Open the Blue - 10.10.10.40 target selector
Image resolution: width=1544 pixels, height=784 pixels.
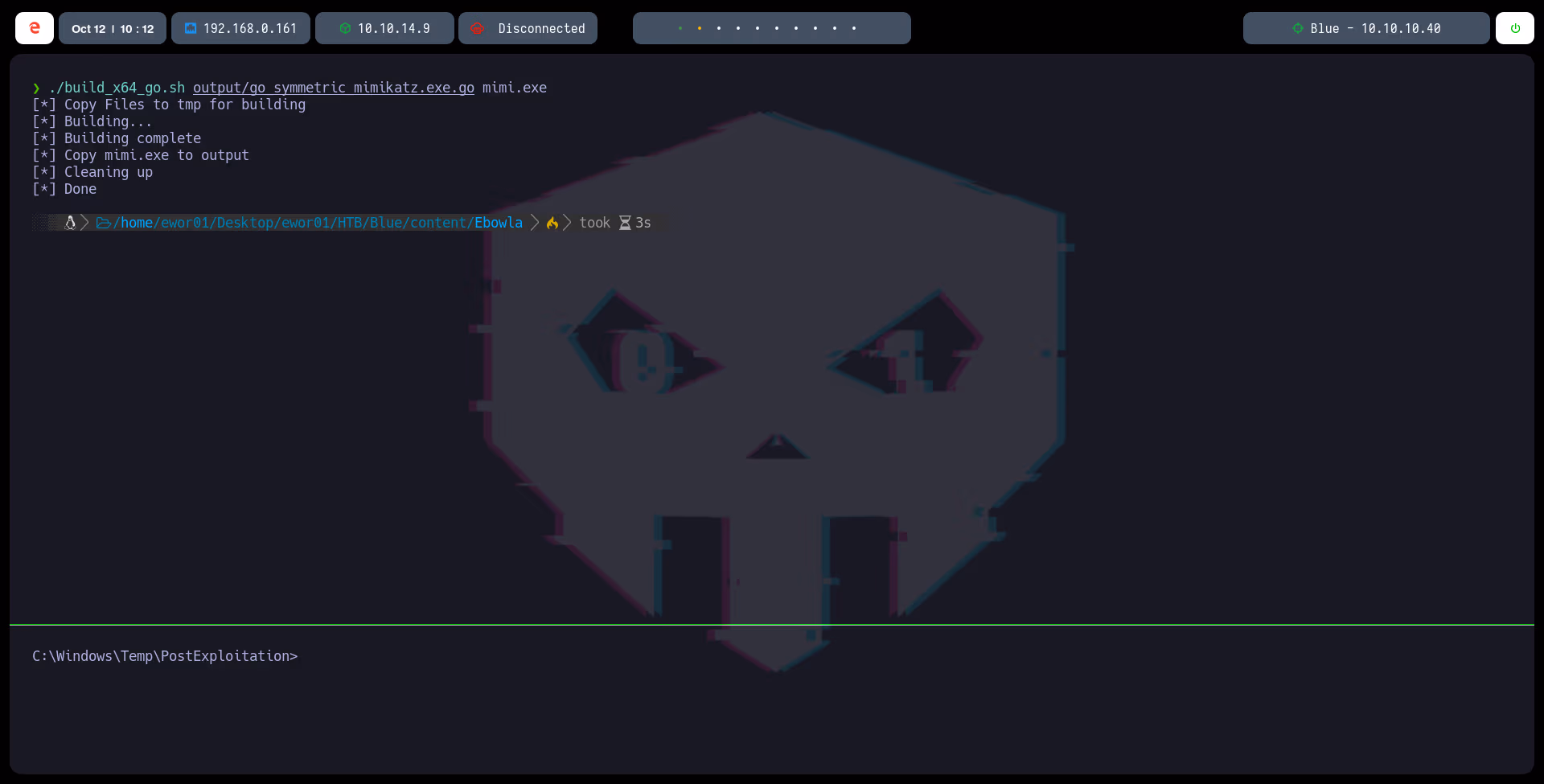(x=1365, y=27)
